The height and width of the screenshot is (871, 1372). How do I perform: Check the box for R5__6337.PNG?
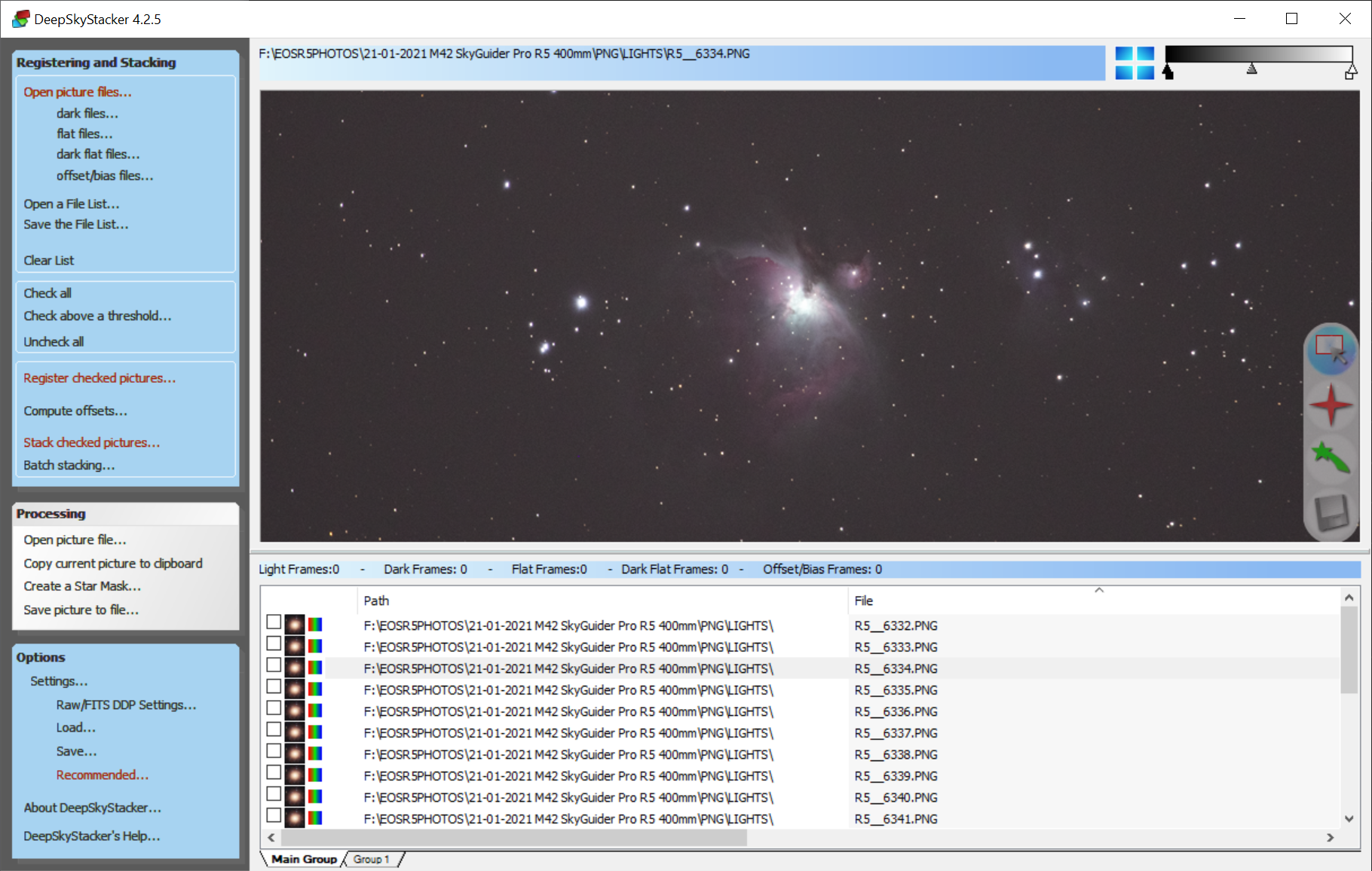tap(274, 729)
